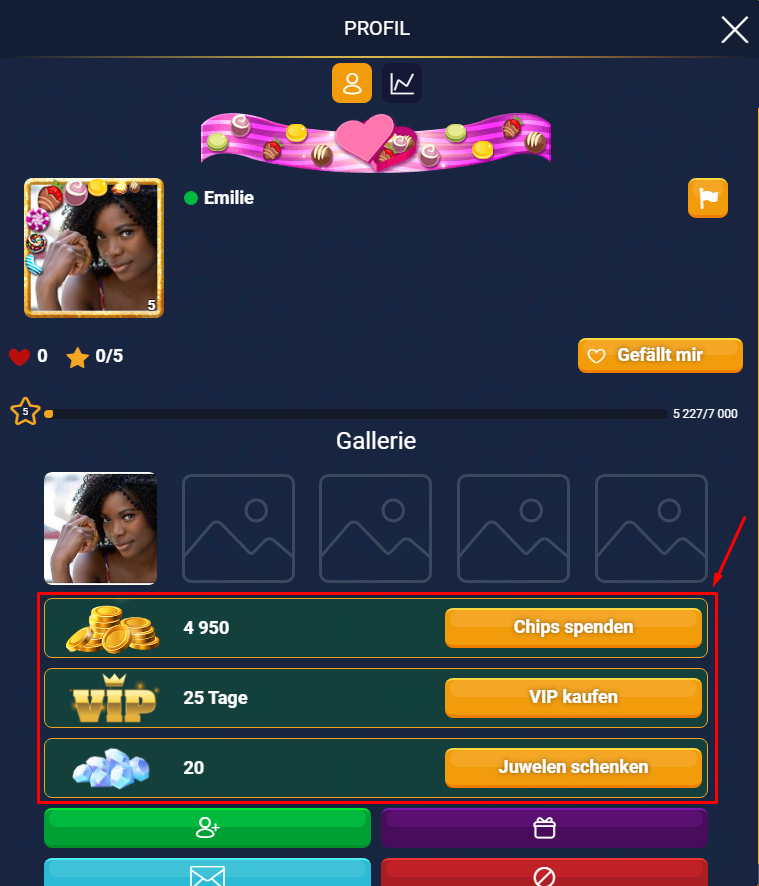Click the blue jewels icon
The image size is (759, 886).
[x=111, y=768]
